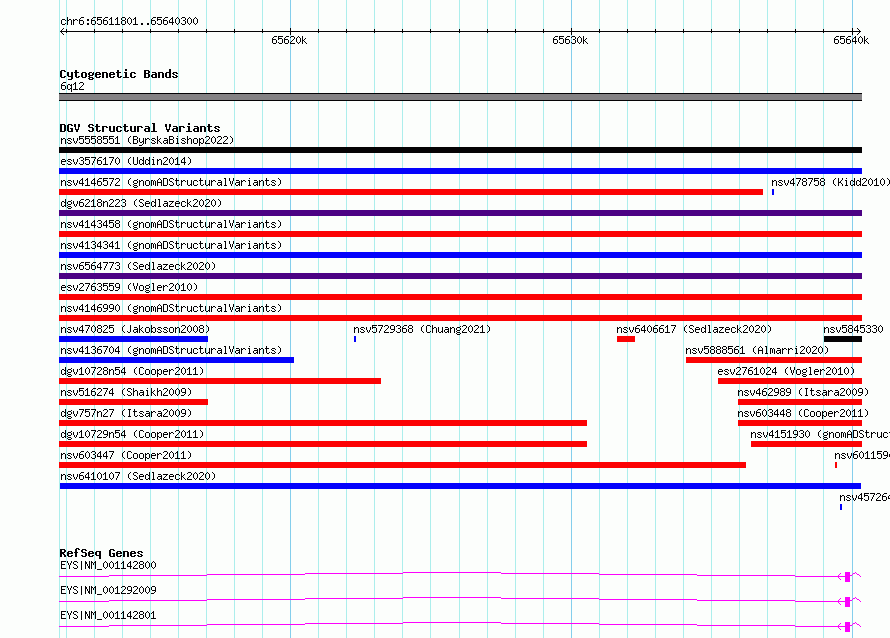Select nsv4143458 gnomAD variant label
Screen dimensions: 890x638
171,224
